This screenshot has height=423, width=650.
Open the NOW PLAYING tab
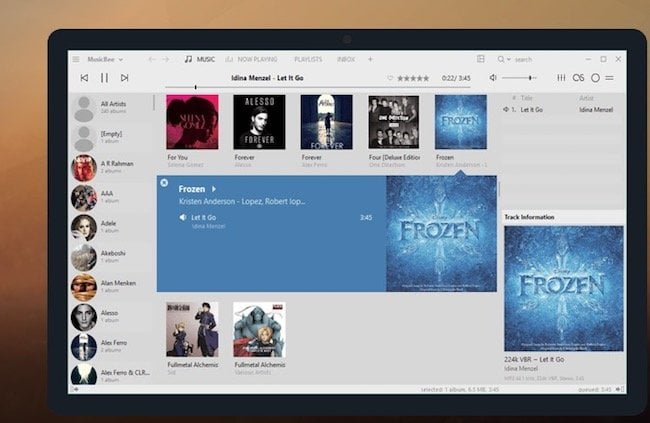(x=252, y=59)
